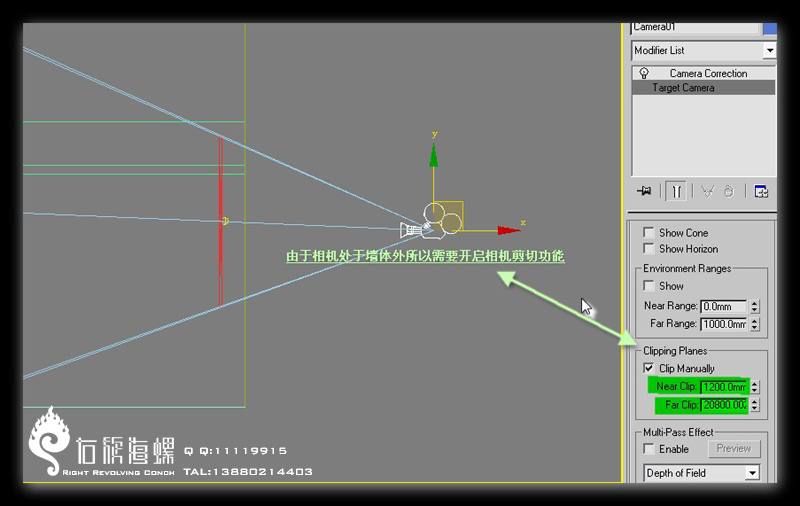Click the red X-axis arrow of the gizmo
Screen dimensions: 800x506
pyautogui.click(x=509, y=231)
